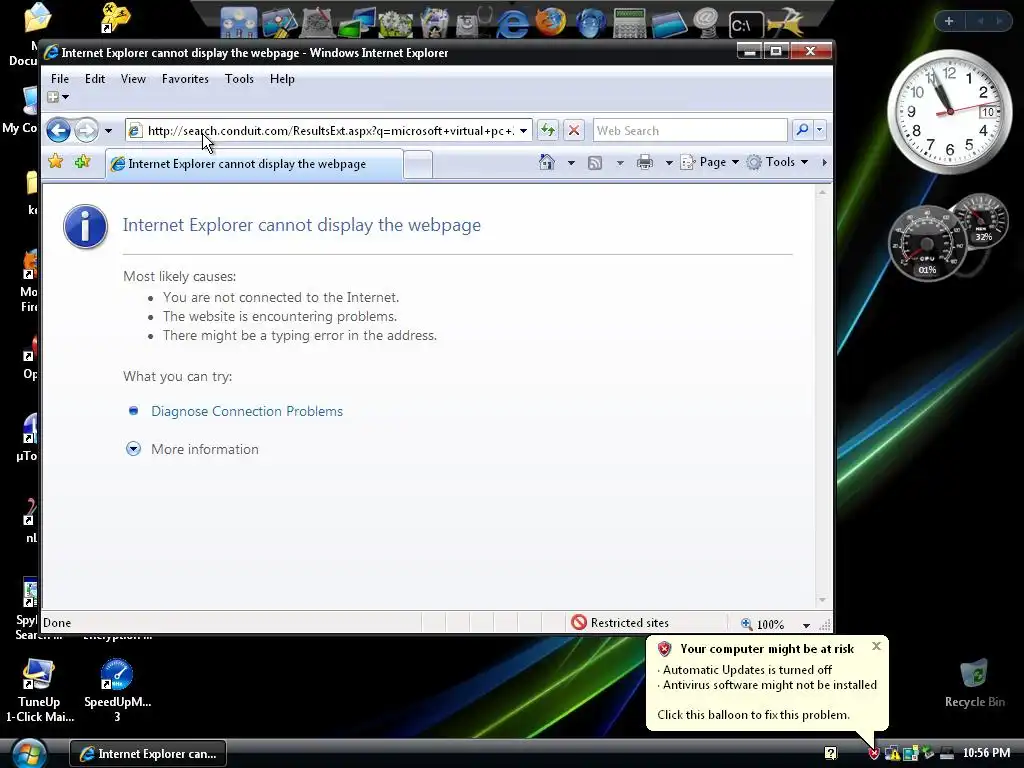The image size is (1024, 768).
Task: Open the SpeedUpMyPC 3 desktop shortcut
Action: tap(117, 689)
